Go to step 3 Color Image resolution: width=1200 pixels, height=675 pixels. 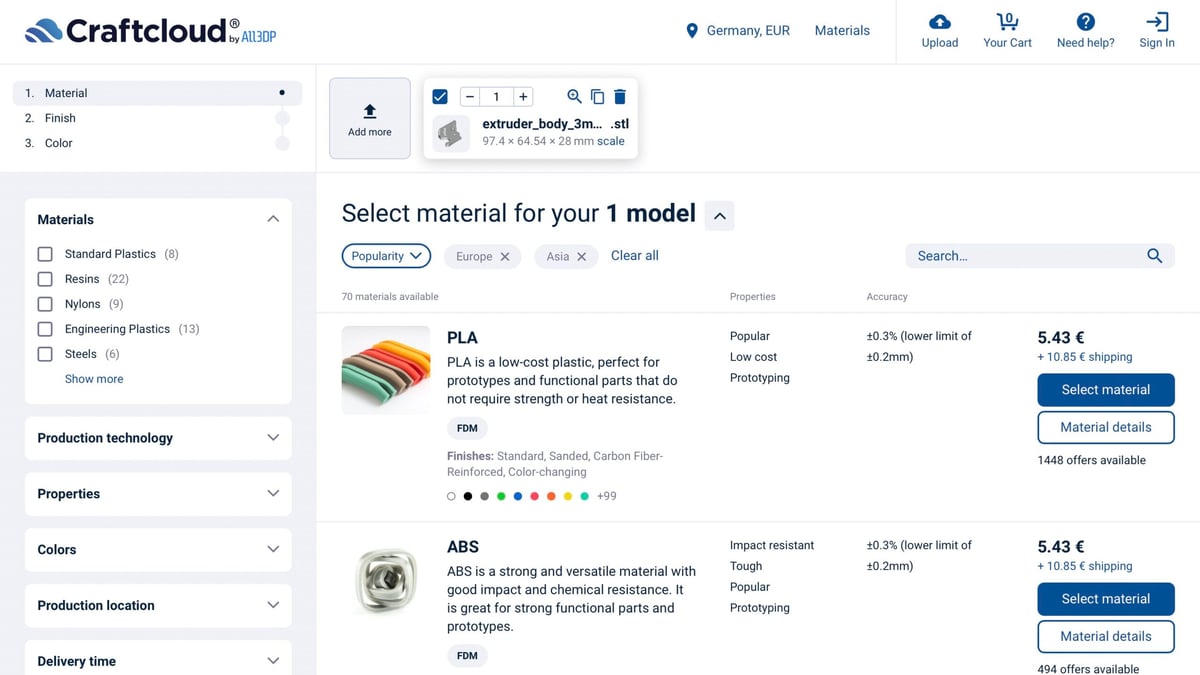tap(157, 143)
